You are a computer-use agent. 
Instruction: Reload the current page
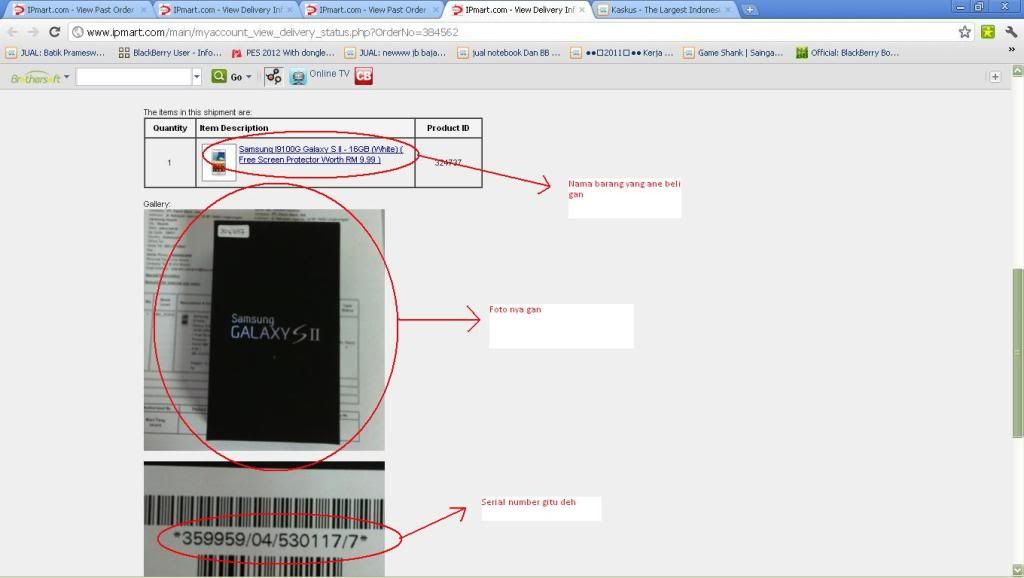point(55,32)
